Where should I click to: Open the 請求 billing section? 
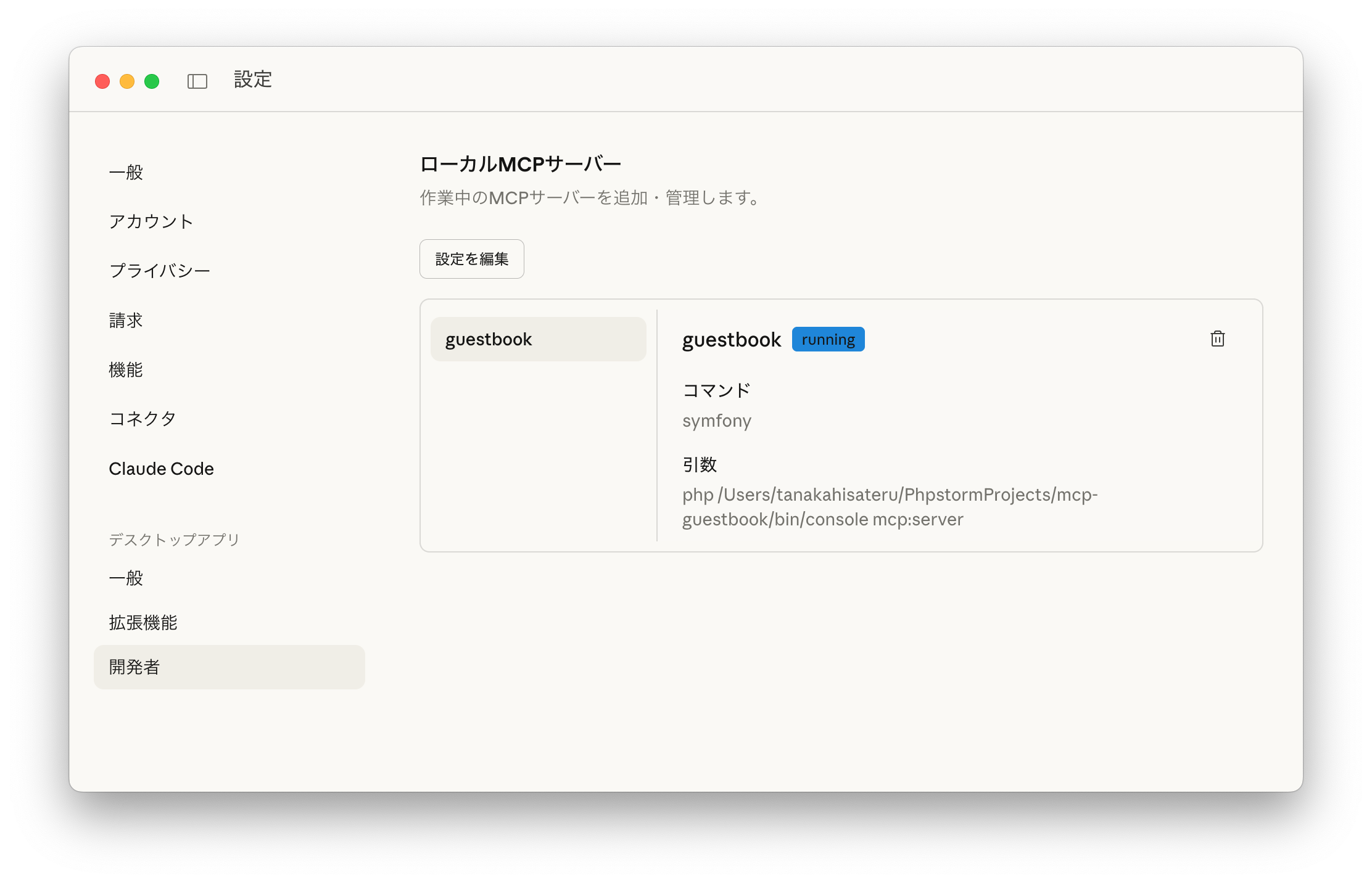pos(126,320)
